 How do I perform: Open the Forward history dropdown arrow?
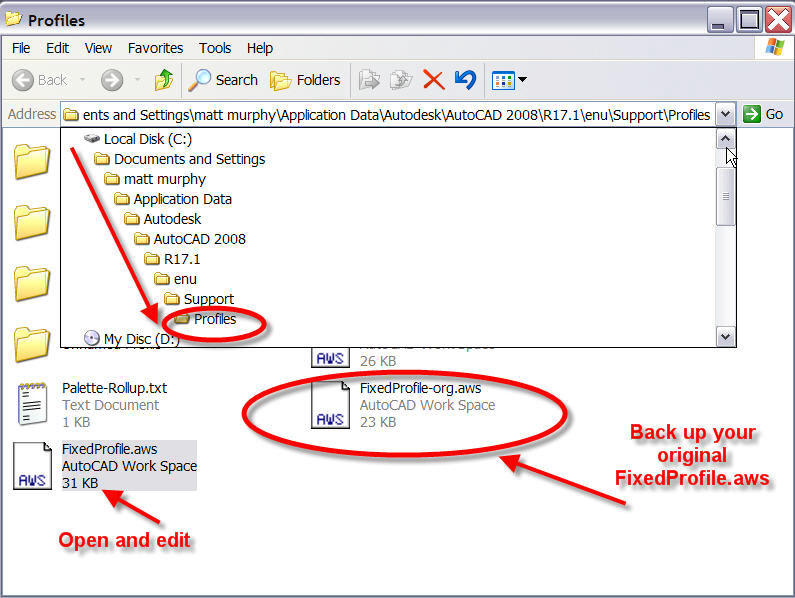click(x=137, y=80)
